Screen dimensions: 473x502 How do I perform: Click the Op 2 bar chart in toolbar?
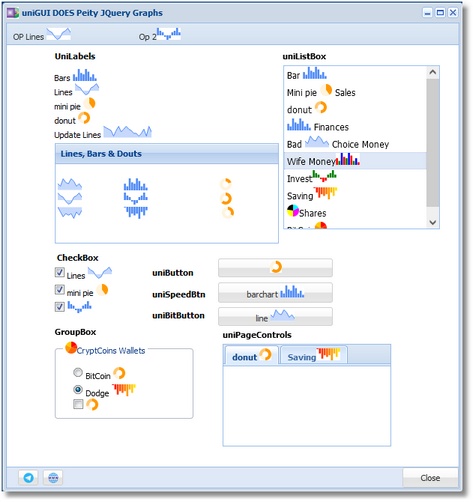click(x=169, y=34)
